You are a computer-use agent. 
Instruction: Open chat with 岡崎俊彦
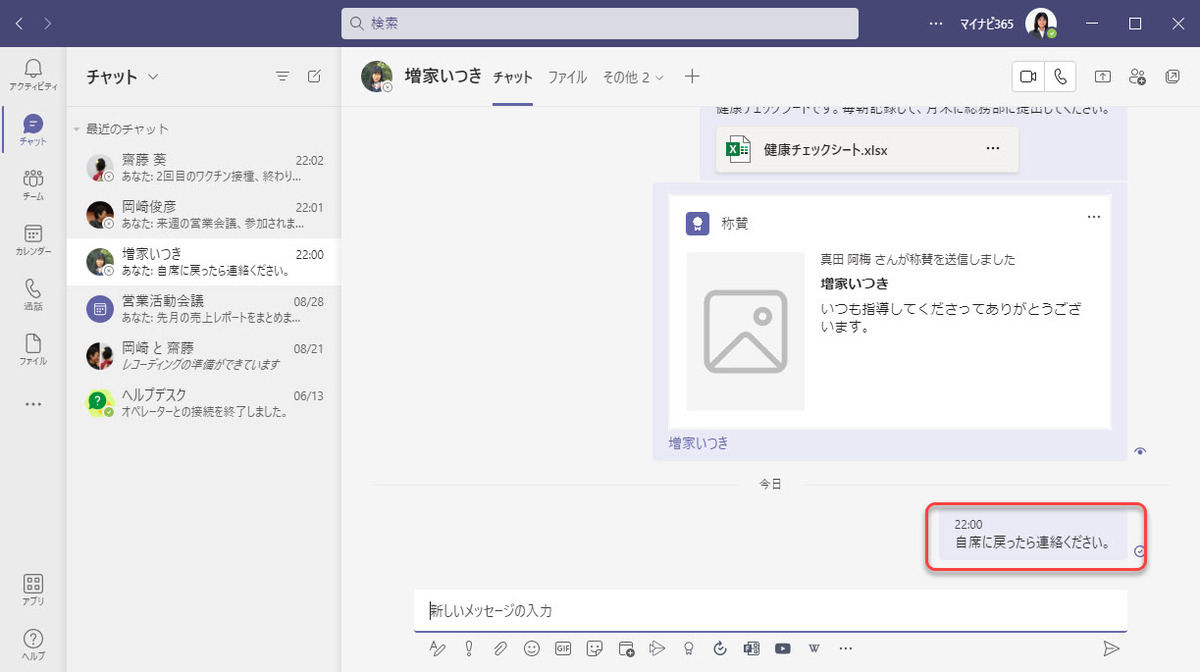[x=204, y=214]
